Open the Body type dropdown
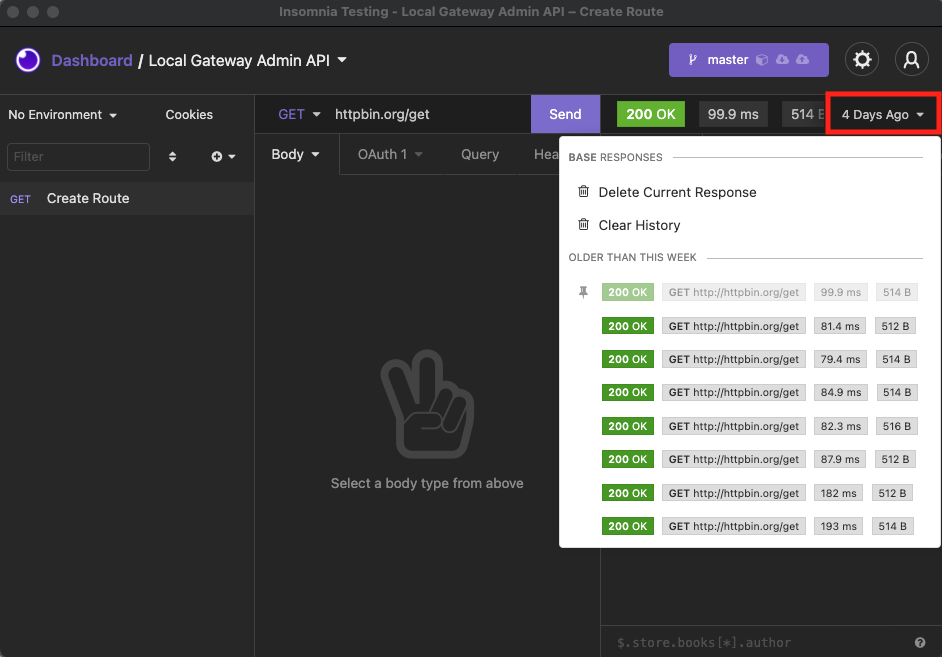This screenshot has width=942, height=657. click(295, 154)
